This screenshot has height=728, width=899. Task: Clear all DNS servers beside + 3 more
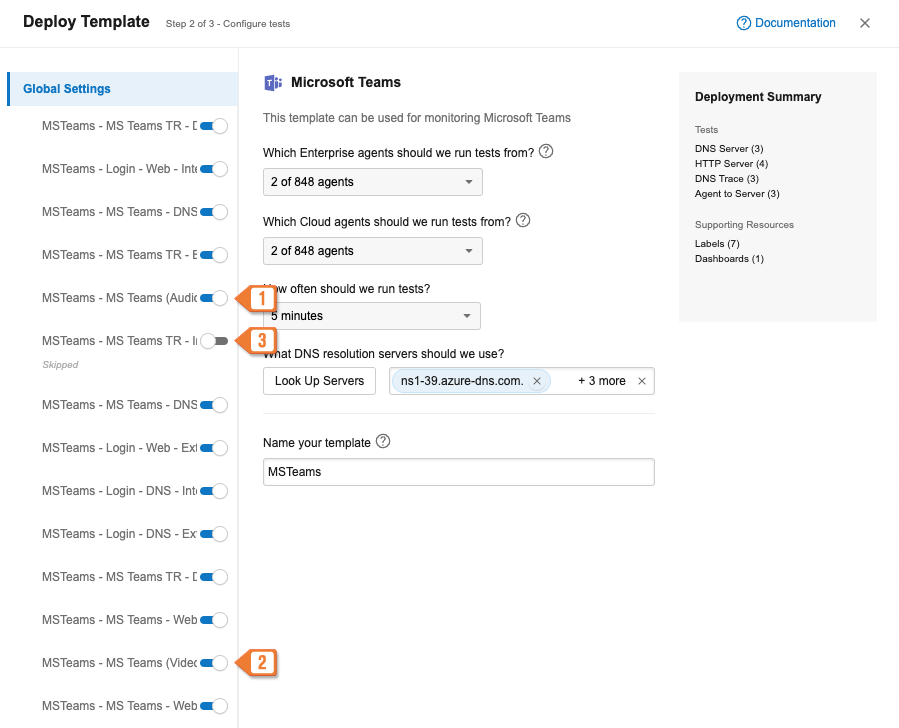pyautogui.click(x=642, y=381)
